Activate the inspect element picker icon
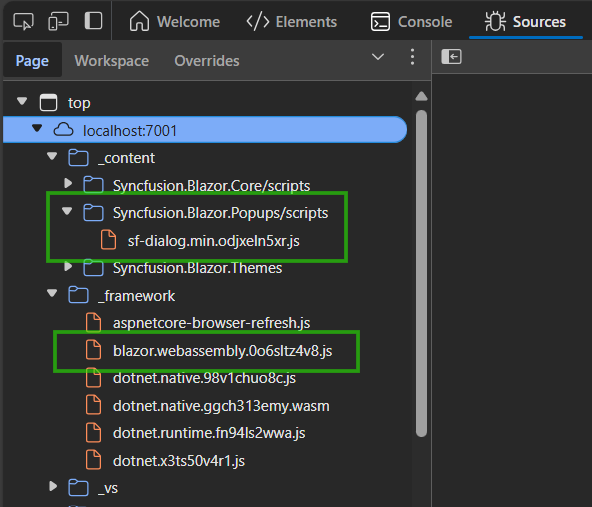The height and width of the screenshot is (507, 592). point(23,21)
